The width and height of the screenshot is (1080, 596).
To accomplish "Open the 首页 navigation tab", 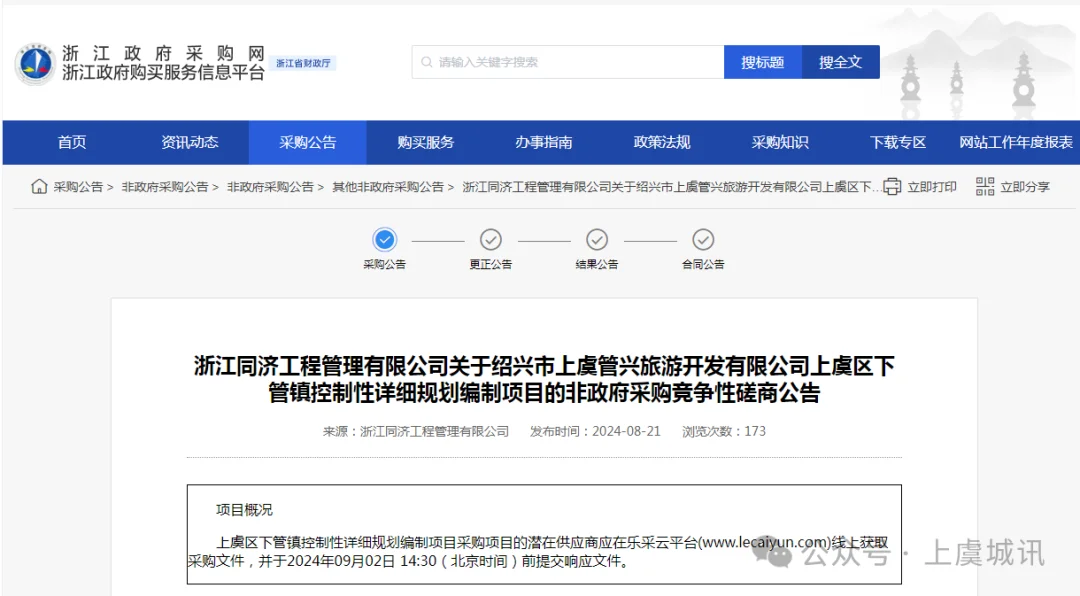I will click(x=72, y=143).
